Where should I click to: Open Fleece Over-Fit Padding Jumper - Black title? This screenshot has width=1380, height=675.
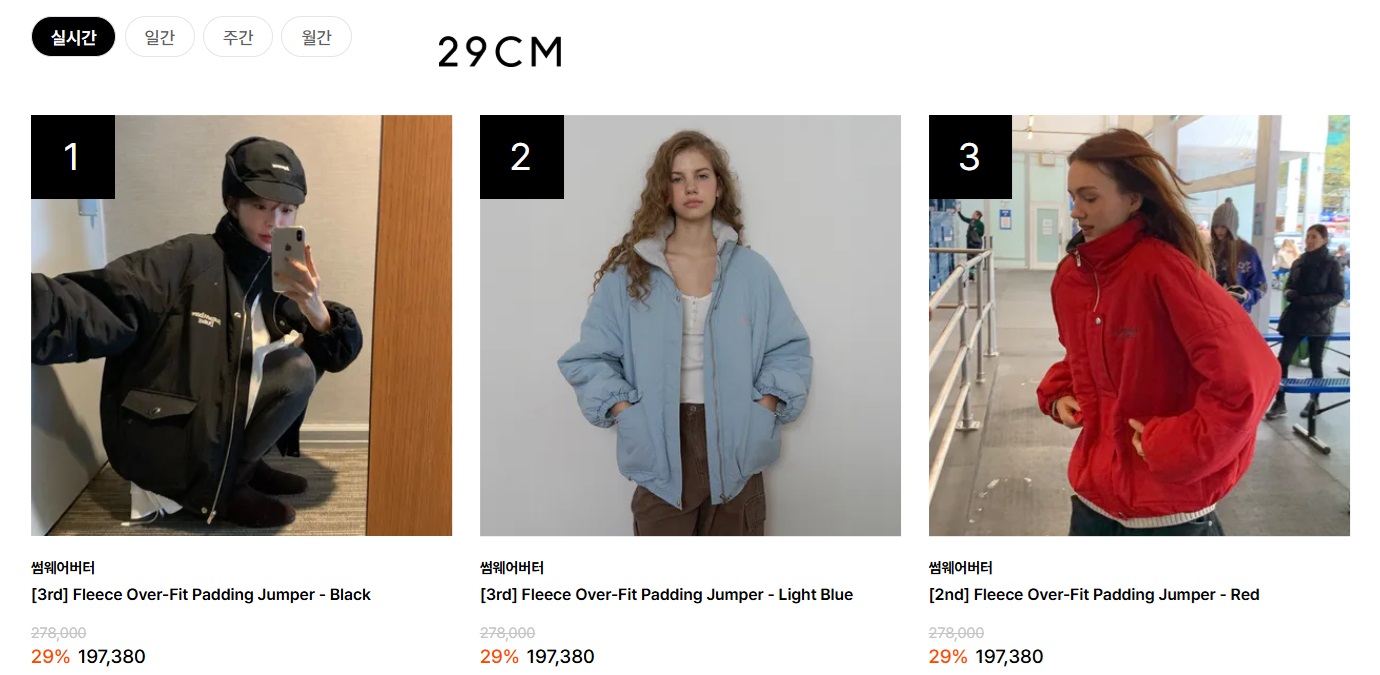tap(201, 594)
